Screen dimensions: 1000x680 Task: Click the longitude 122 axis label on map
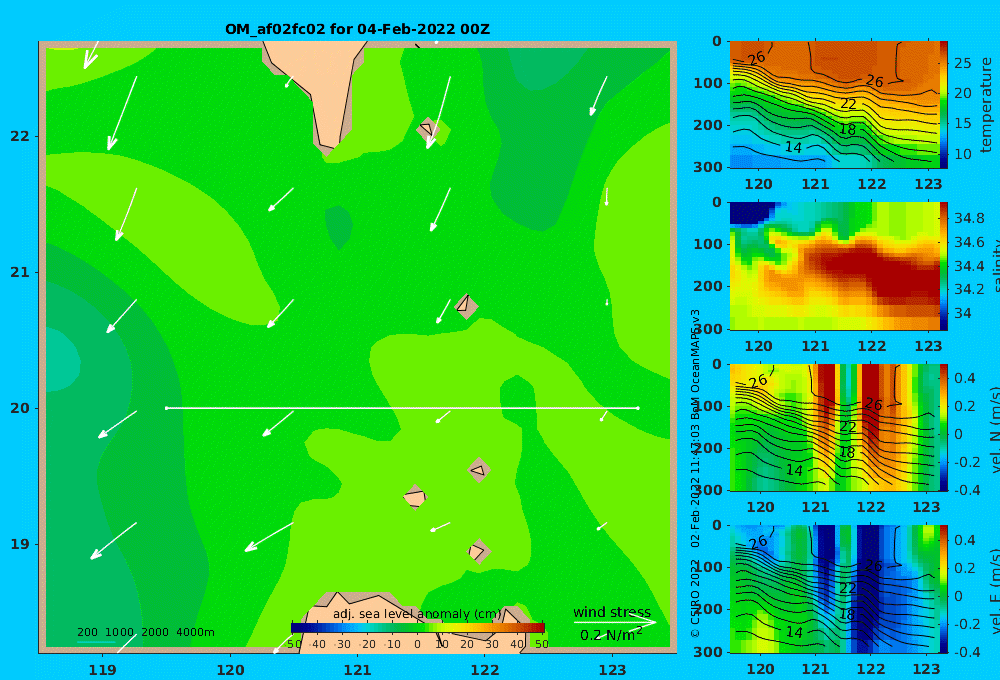pos(485,670)
